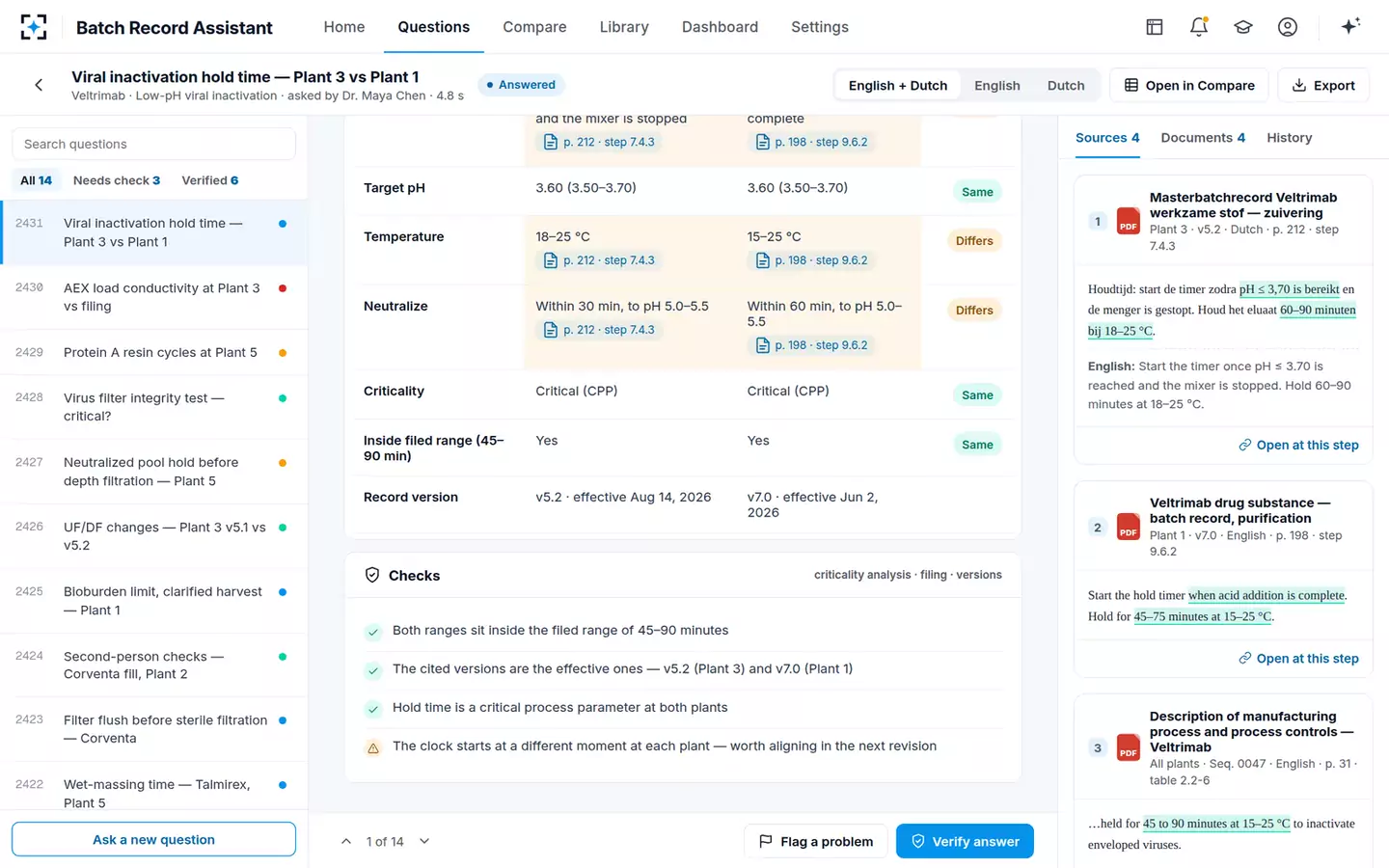Open the Compare menu
Viewport: 1389px width, 868px height.
point(534,27)
